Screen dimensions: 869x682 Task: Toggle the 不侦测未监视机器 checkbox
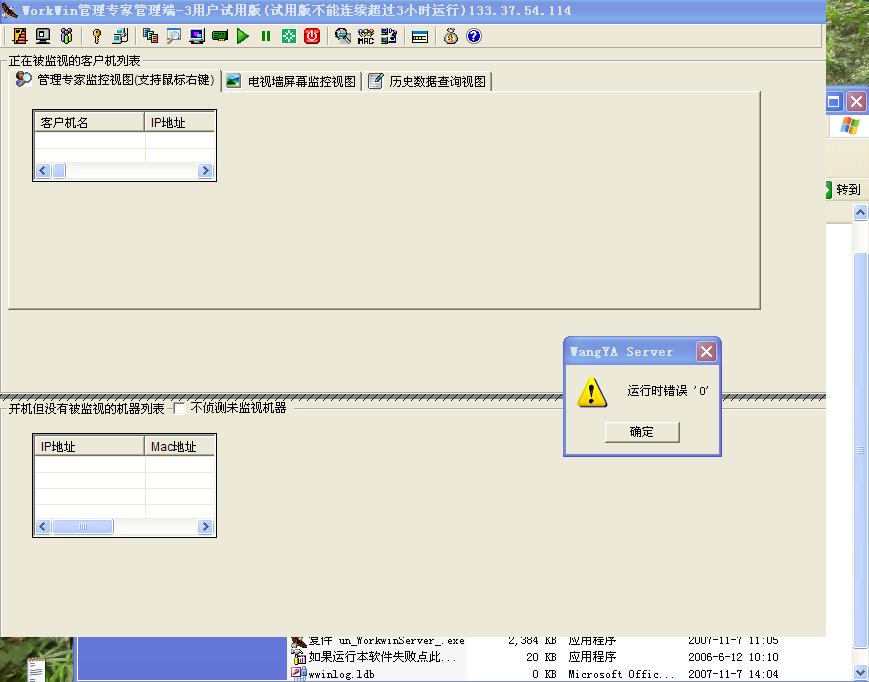click(179, 408)
